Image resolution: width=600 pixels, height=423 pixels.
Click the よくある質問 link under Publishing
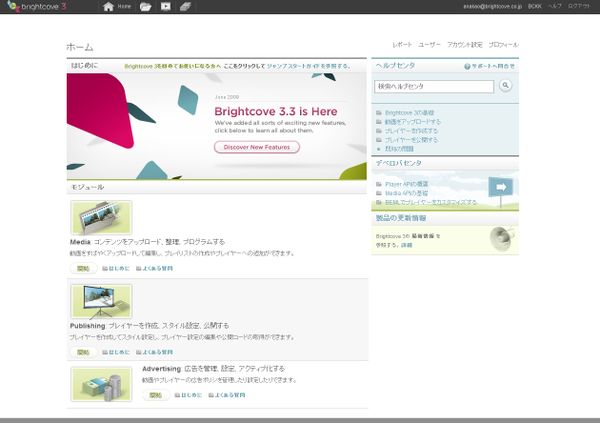pos(155,352)
